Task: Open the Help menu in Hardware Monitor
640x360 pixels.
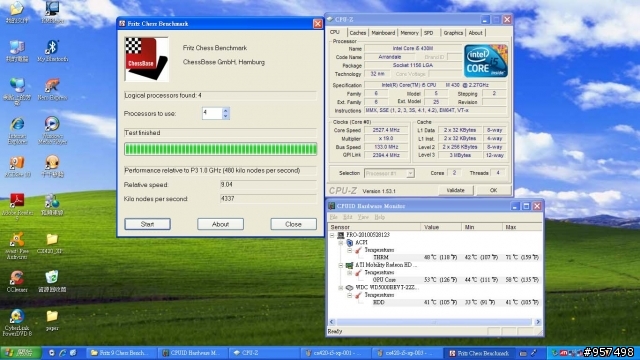Action: click(x=380, y=217)
